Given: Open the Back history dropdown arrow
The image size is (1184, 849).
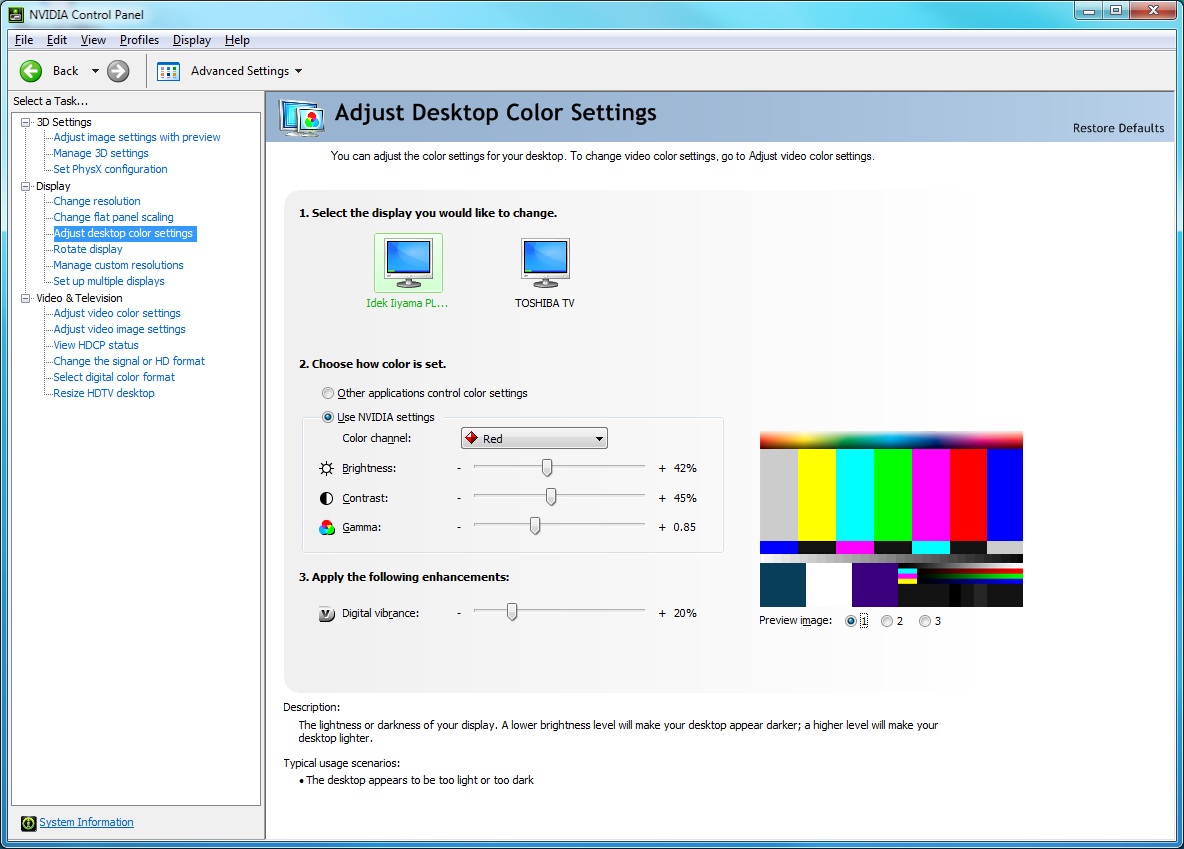Looking at the screenshot, I should point(95,71).
